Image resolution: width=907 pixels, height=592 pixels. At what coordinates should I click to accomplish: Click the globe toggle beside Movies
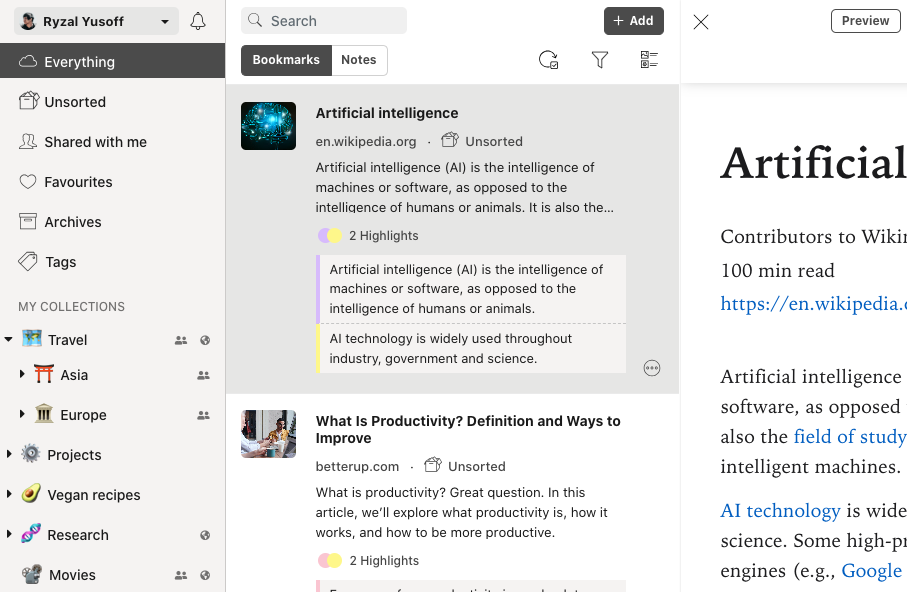click(205, 575)
